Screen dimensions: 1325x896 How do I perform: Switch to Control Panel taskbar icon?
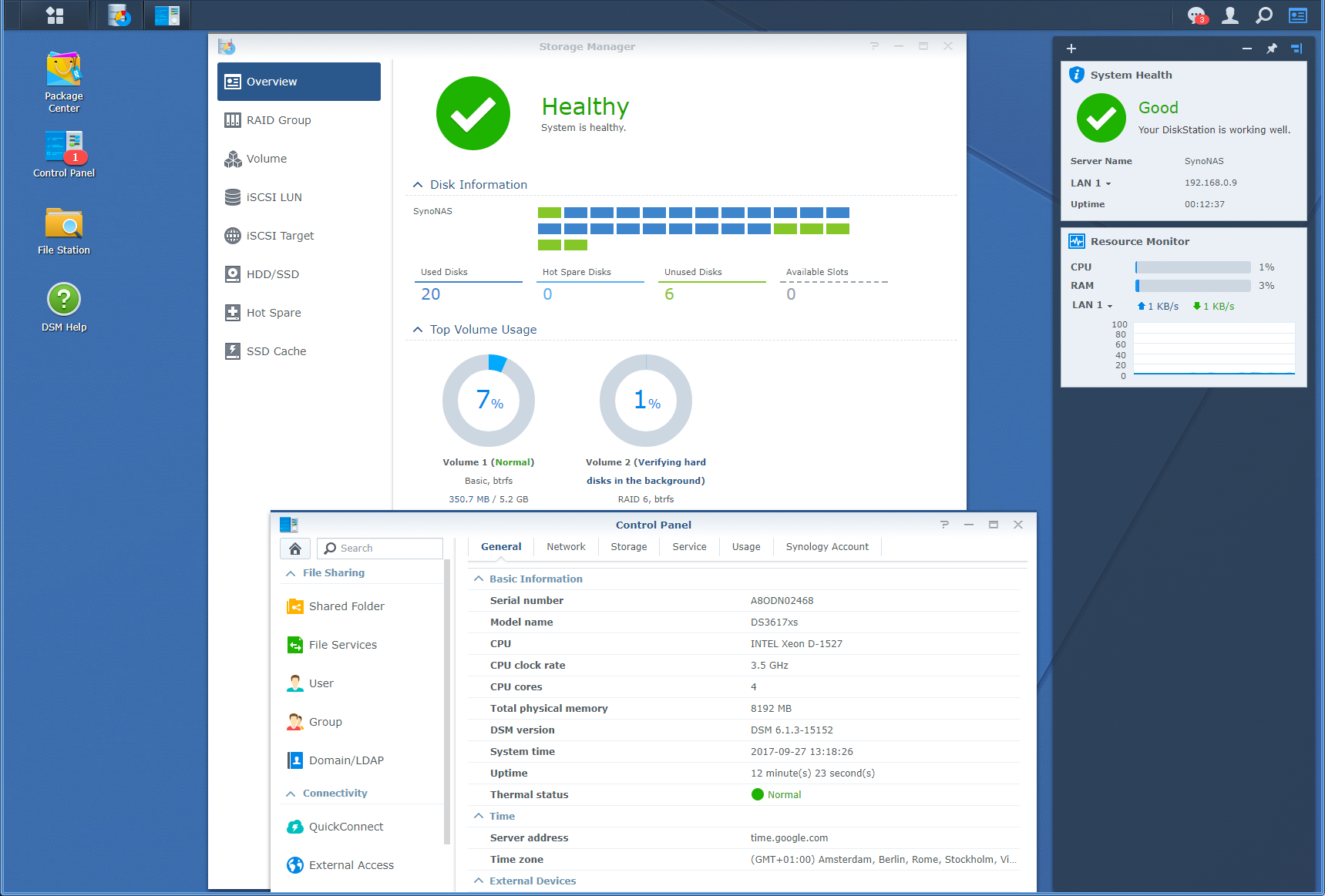(x=166, y=15)
